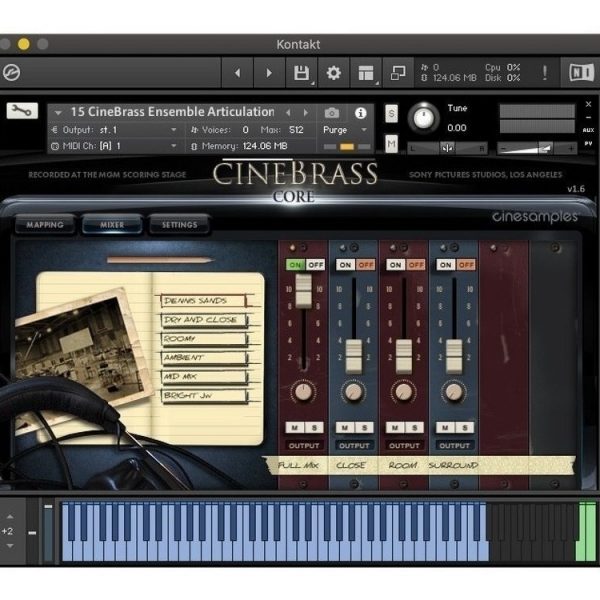Click Room channel fader handle
Viewport: 600px width, 600px height.
(x=404, y=356)
